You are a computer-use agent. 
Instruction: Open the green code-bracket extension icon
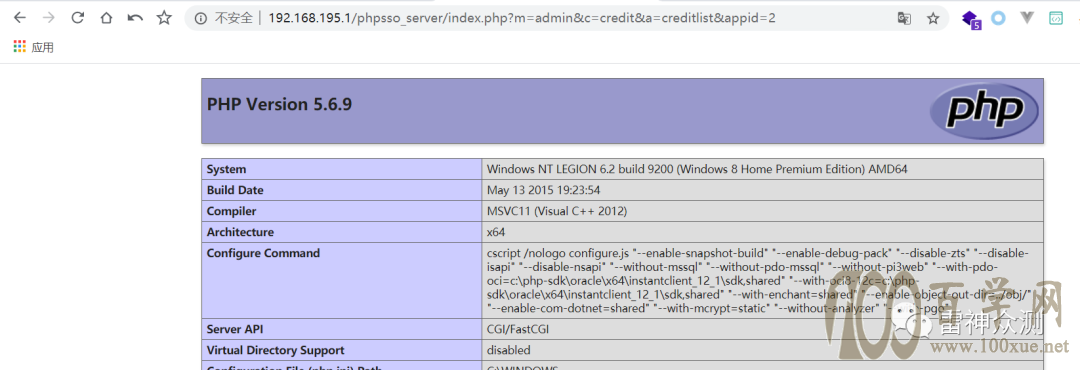[x=1055, y=19]
